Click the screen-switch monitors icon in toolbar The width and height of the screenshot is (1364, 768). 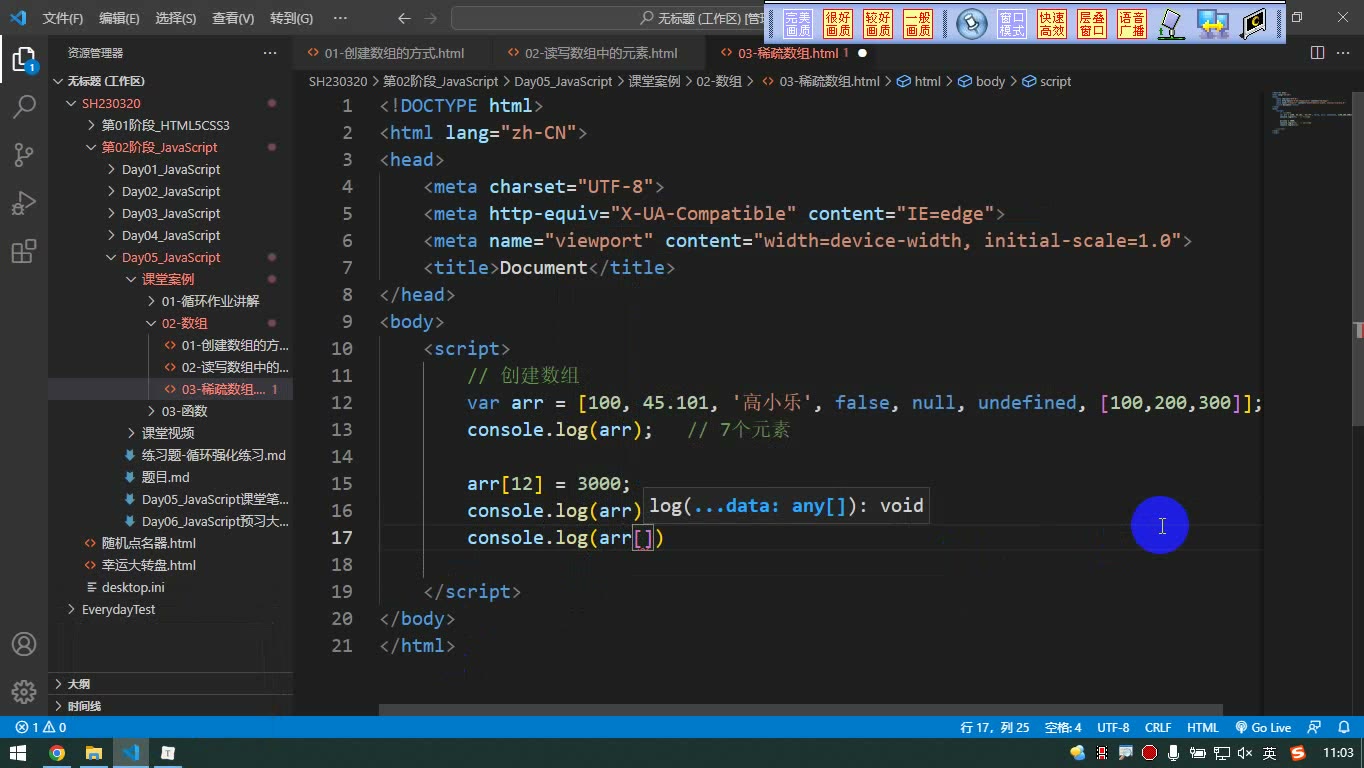[1213, 24]
